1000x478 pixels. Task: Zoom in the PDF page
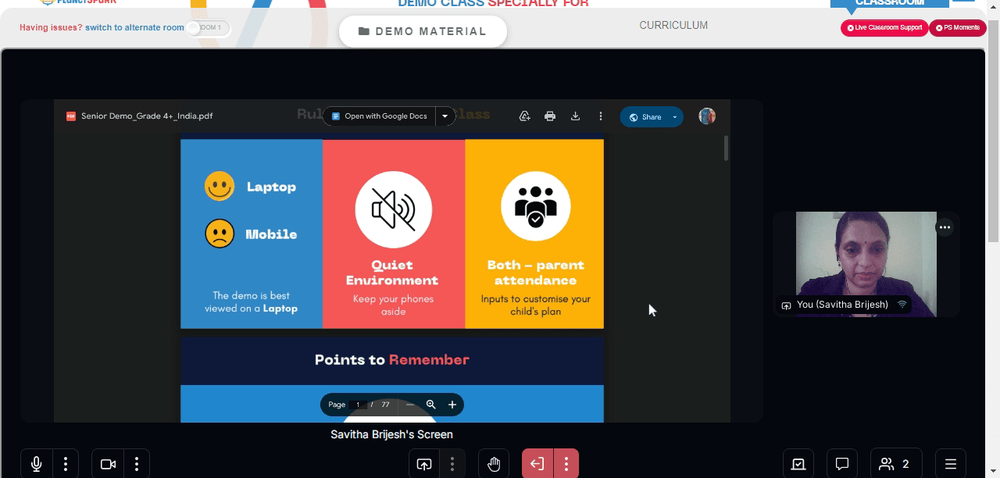452,405
